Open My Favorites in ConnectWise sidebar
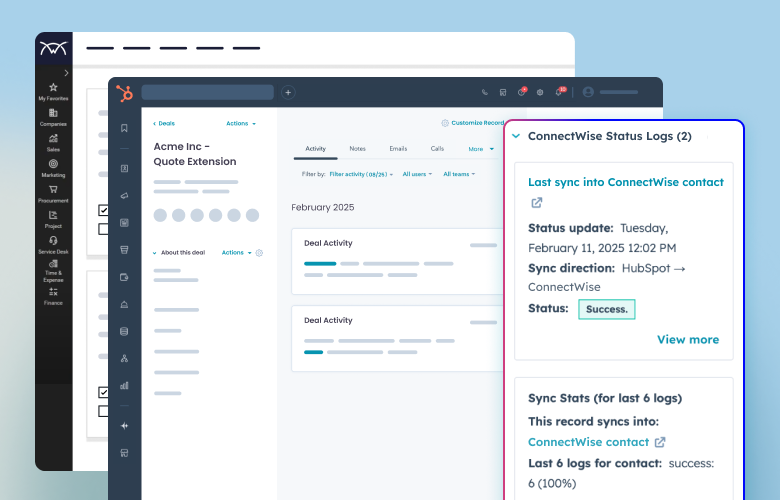Image resolution: width=780 pixels, height=500 pixels. [53, 92]
